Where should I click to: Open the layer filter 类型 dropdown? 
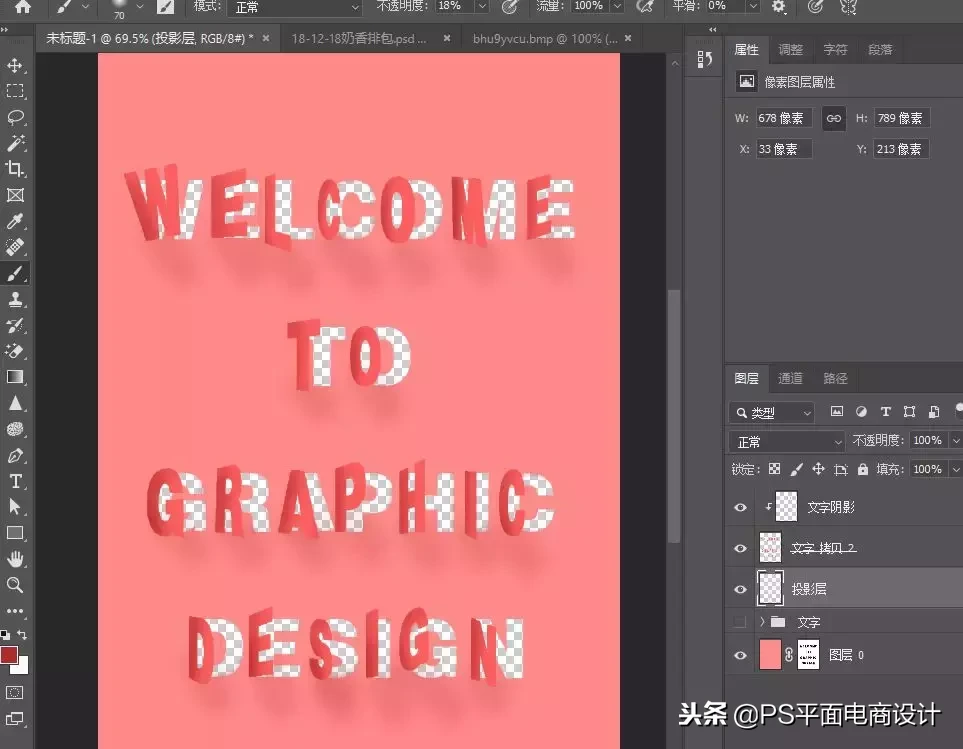(772, 413)
